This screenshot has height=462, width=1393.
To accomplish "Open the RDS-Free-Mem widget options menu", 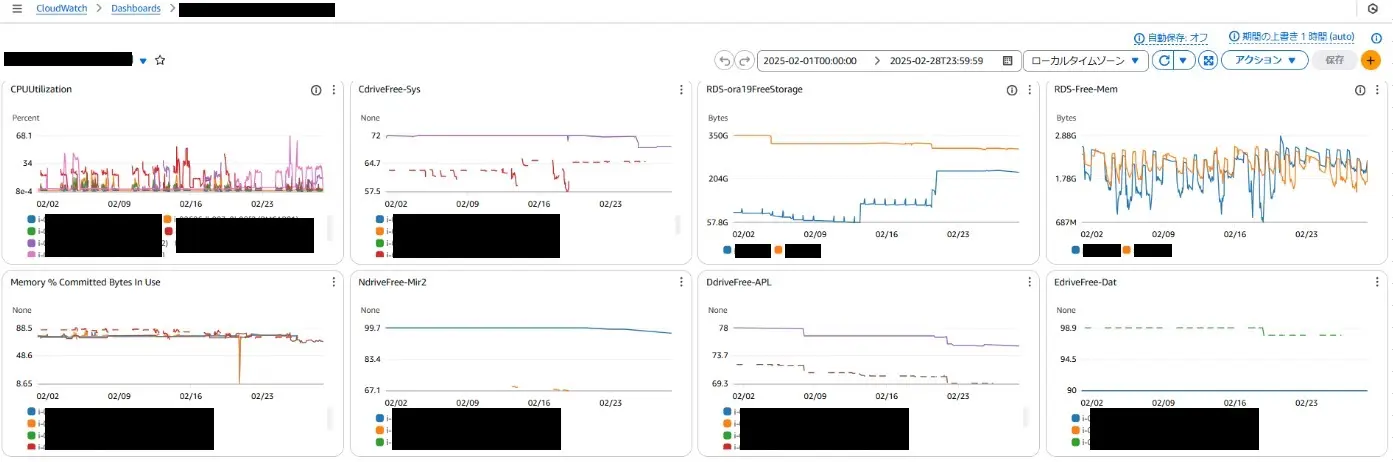I will [x=1377, y=90].
